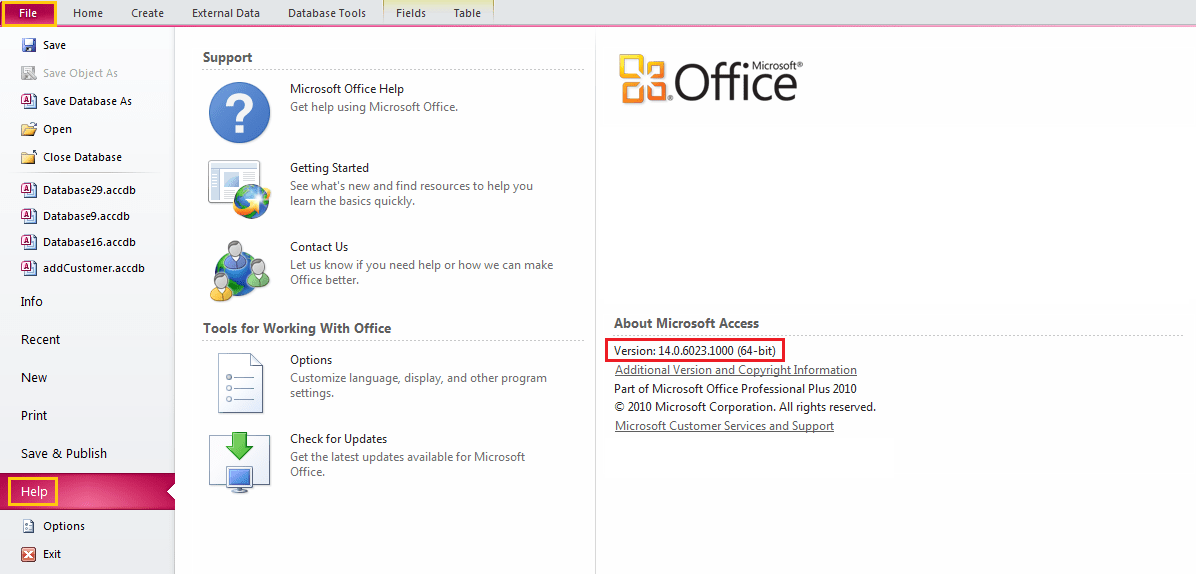
Task: Open the Database Tools tab
Action: tap(326, 13)
